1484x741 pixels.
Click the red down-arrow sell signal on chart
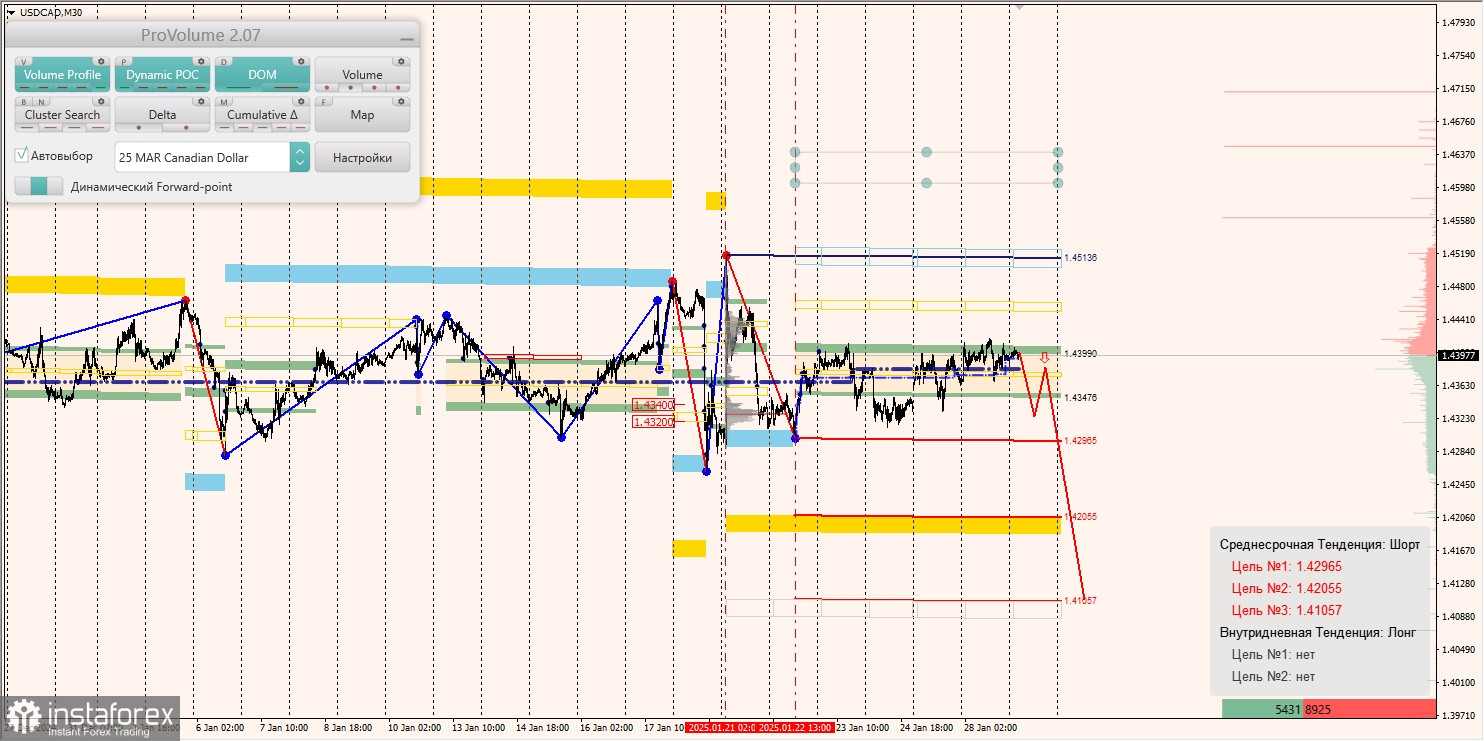1044,357
